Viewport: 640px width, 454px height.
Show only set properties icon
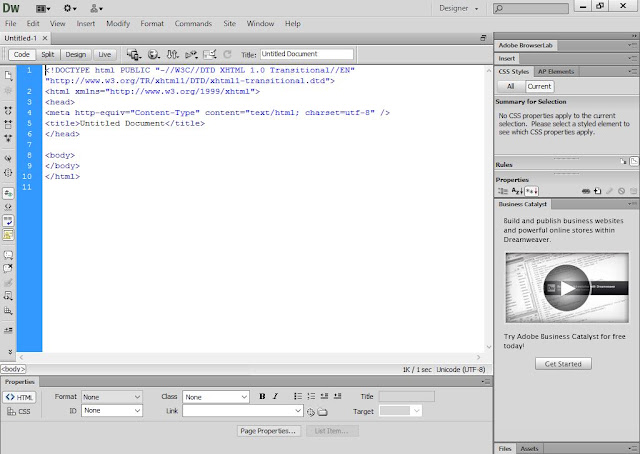pos(531,191)
